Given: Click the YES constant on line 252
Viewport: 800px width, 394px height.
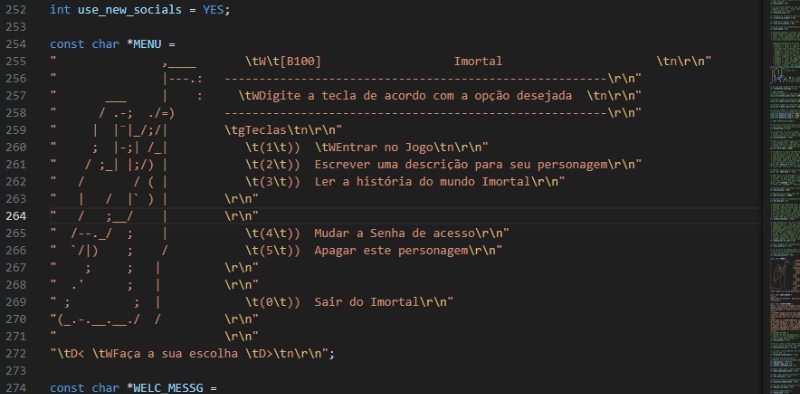Looking at the screenshot, I should [x=213, y=10].
